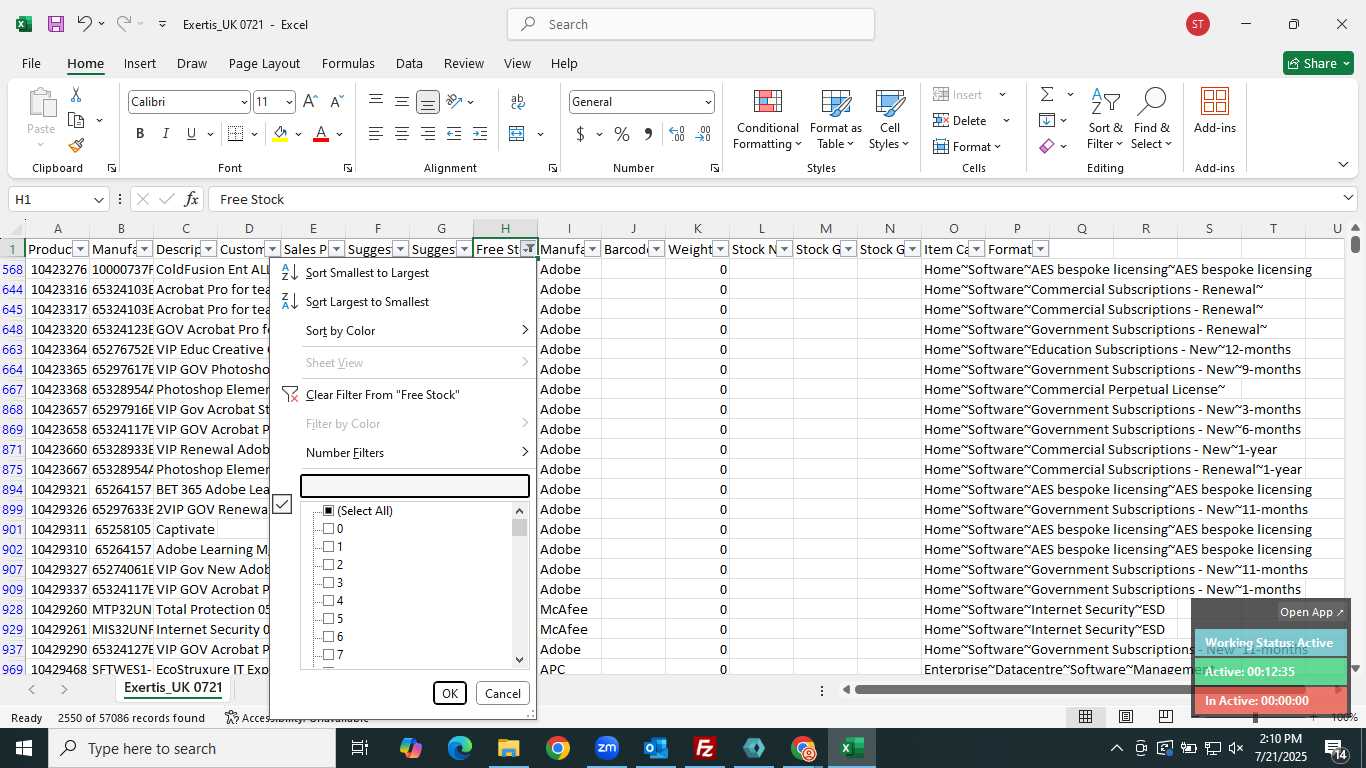Click Increase Decimal icon
The height and width of the screenshot is (768, 1366).
[x=677, y=134]
